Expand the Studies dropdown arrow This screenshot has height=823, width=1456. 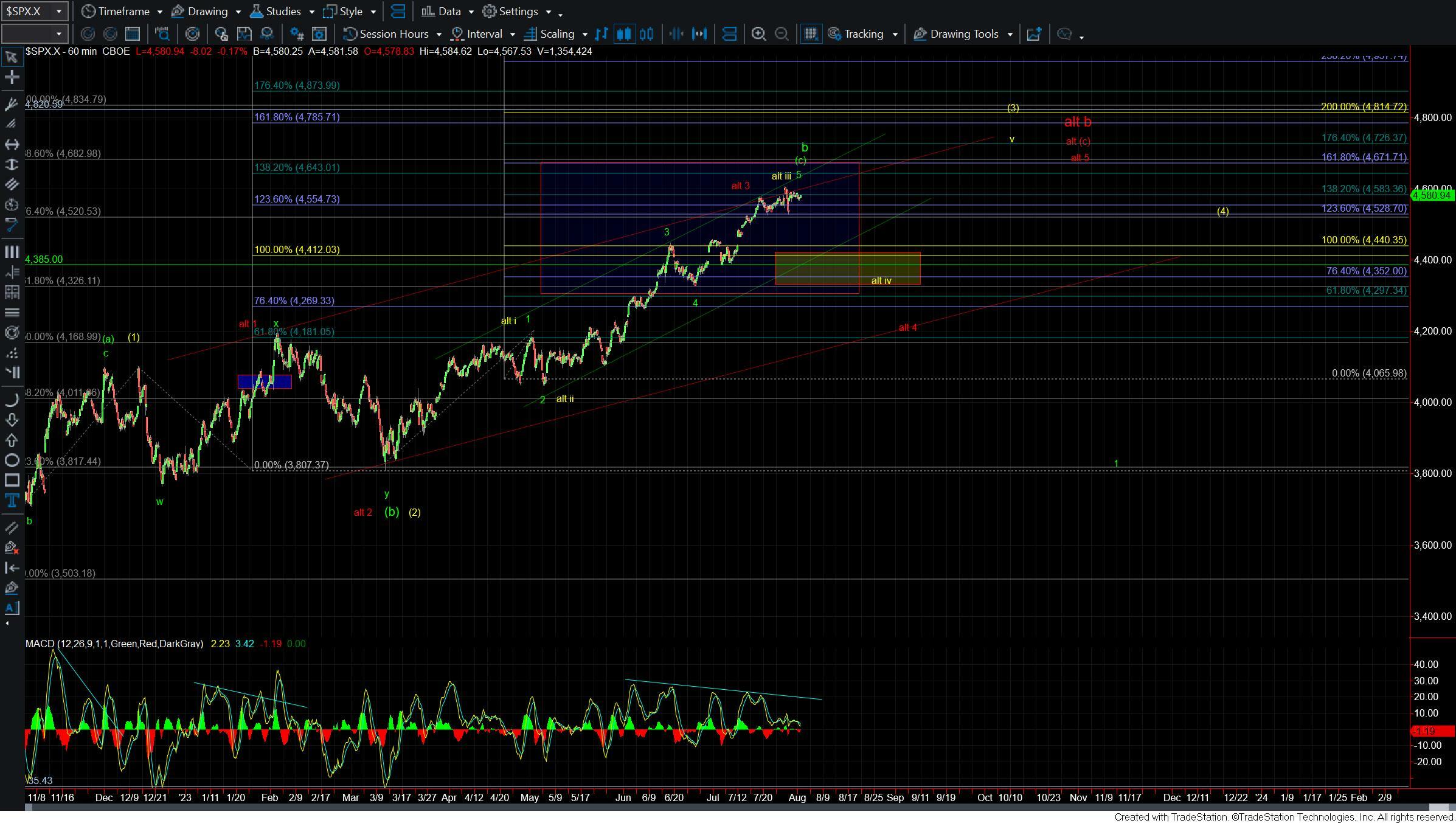312,12
